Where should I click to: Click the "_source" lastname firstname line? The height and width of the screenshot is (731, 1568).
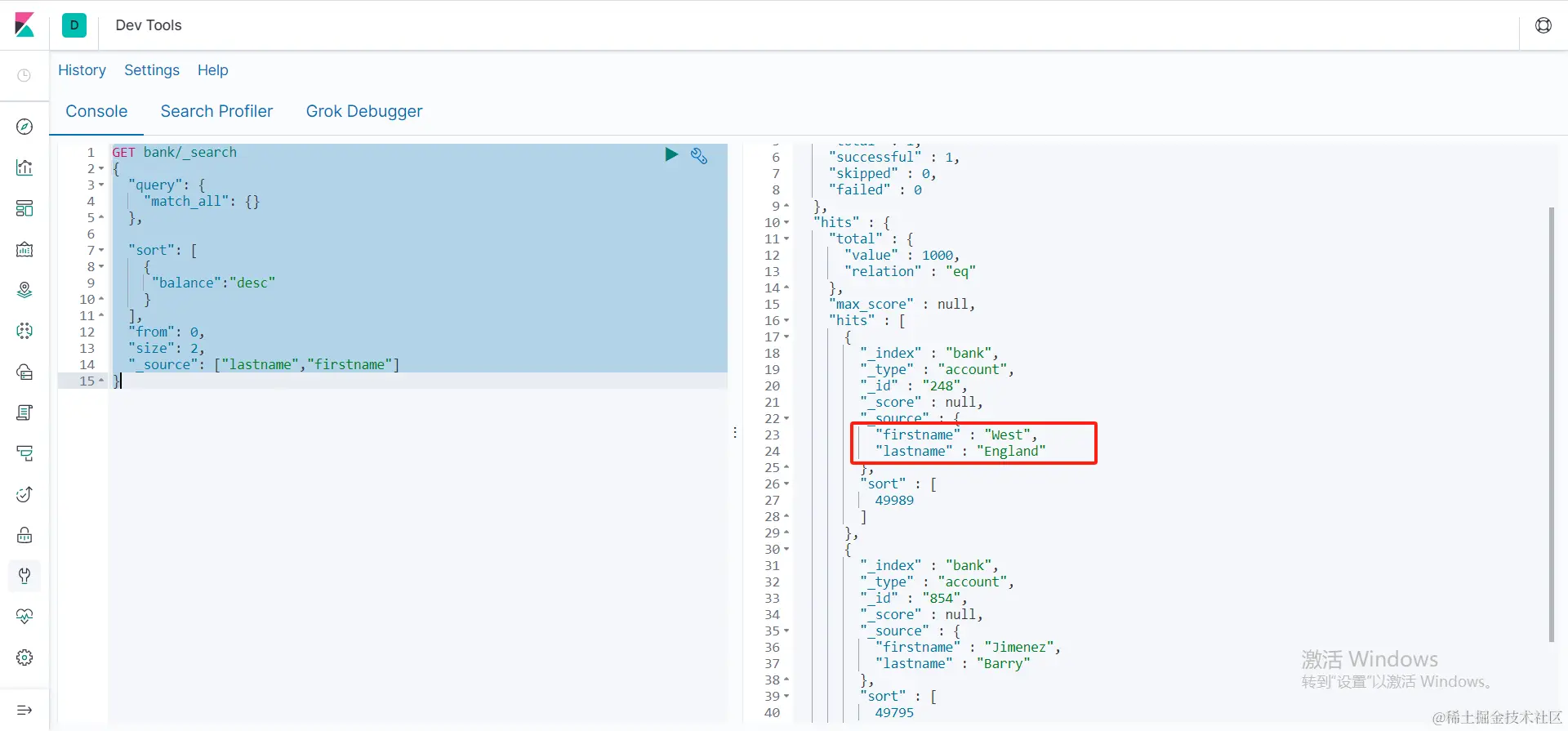tap(264, 364)
